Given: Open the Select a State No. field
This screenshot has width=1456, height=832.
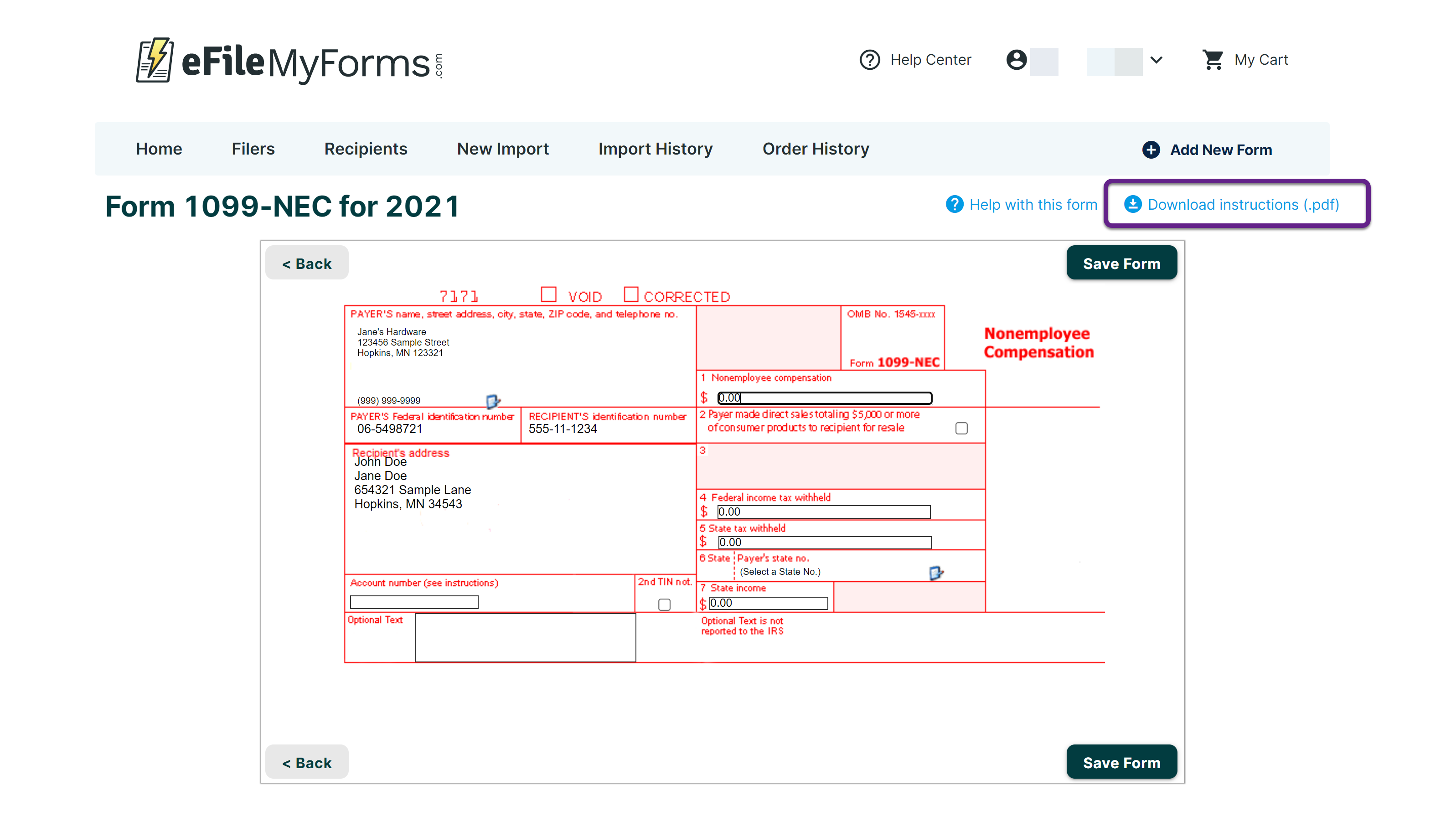Looking at the screenshot, I should coord(780,572).
